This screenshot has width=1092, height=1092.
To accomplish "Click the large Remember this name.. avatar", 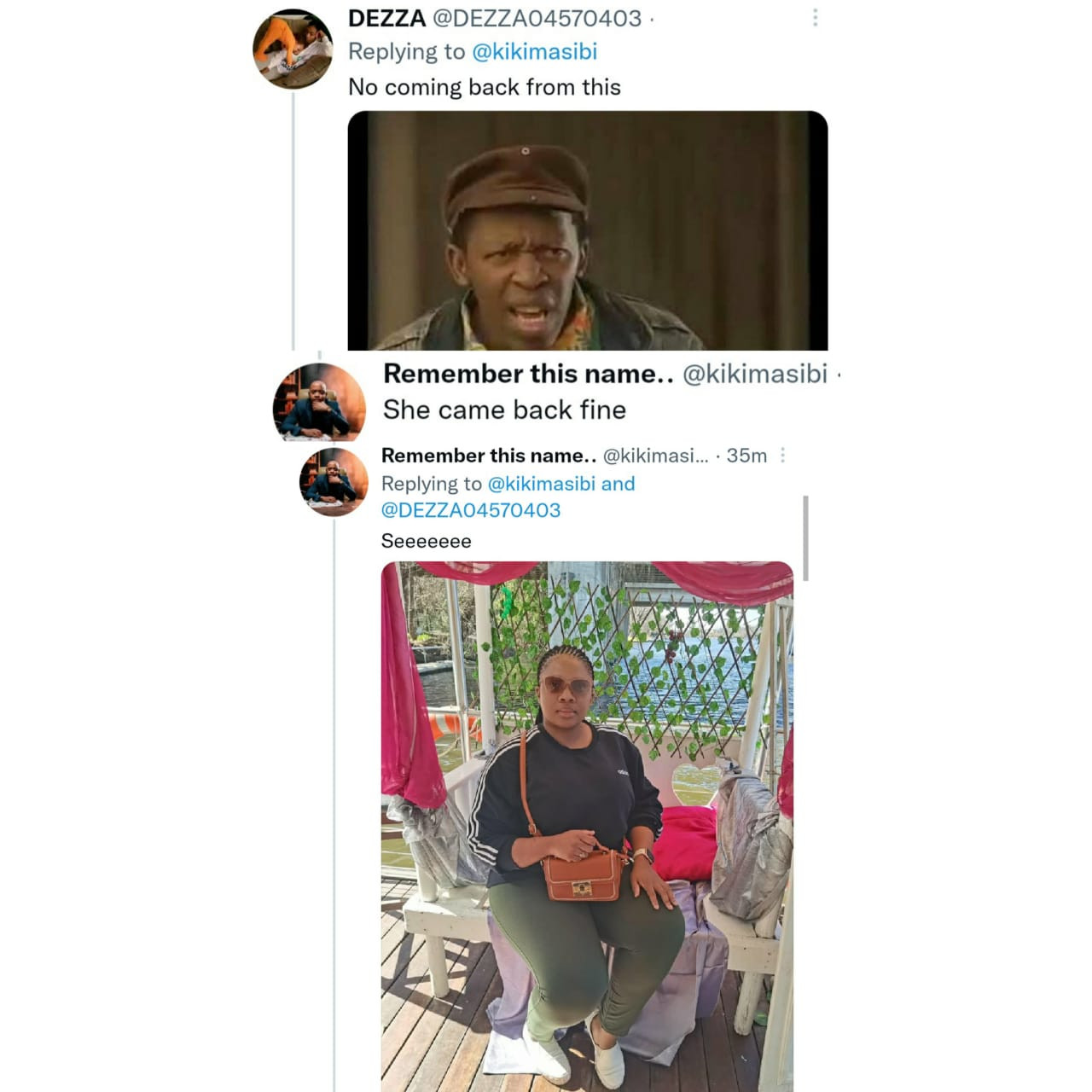I will click(x=319, y=402).
